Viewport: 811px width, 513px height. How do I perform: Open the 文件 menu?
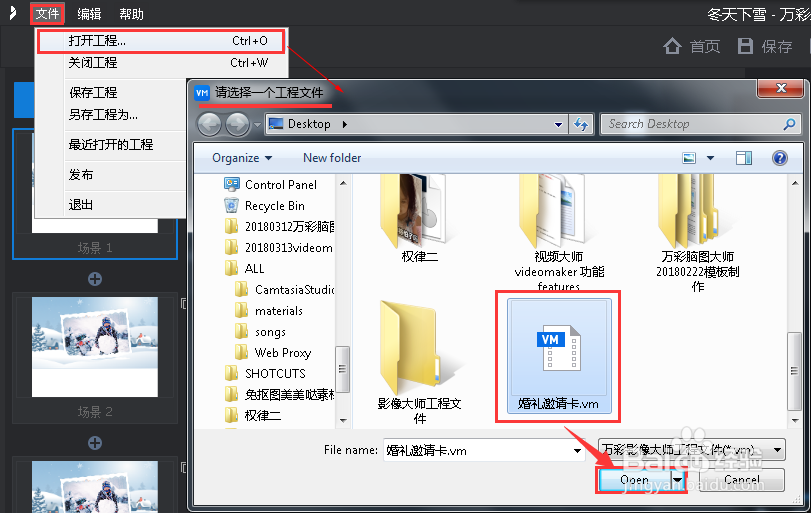tap(47, 14)
